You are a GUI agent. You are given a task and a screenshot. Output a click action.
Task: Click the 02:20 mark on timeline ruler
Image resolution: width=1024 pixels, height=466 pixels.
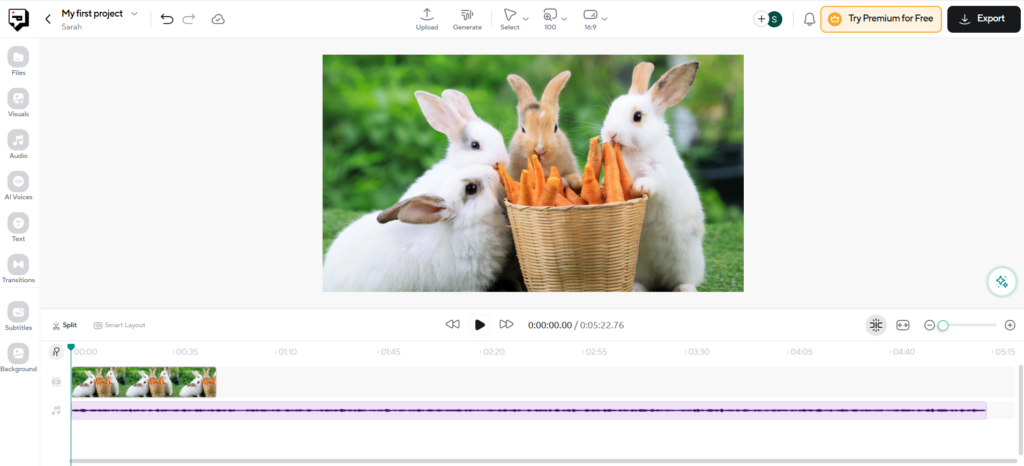pos(493,352)
